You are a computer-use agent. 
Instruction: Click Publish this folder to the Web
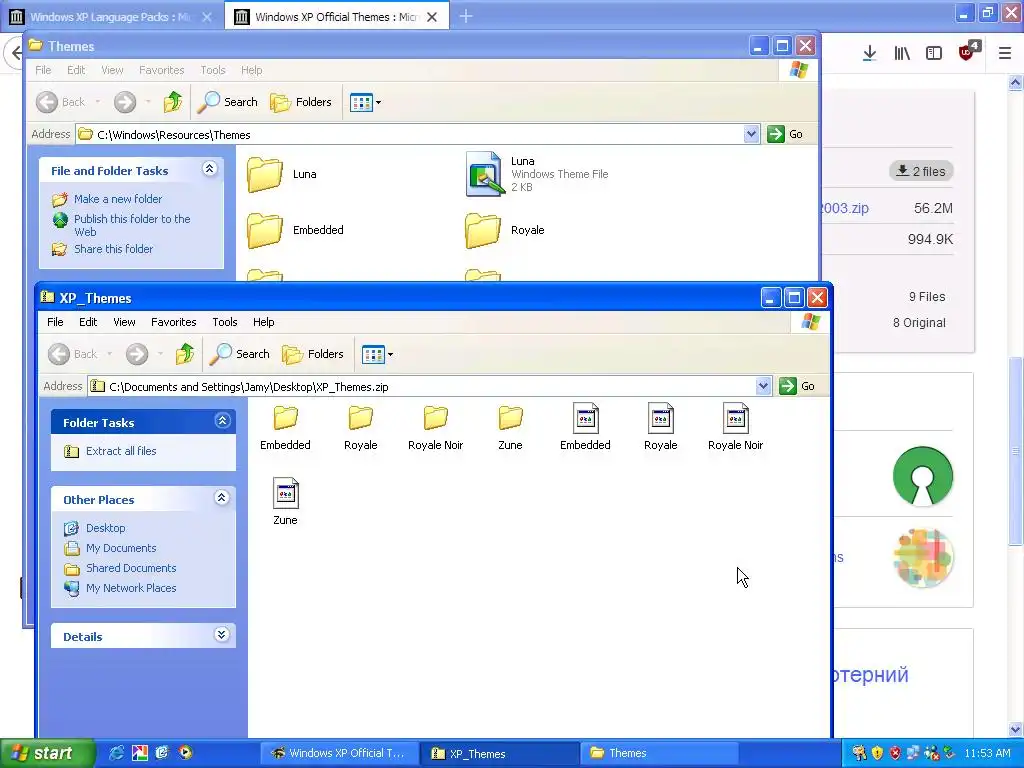click(x=123, y=225)
